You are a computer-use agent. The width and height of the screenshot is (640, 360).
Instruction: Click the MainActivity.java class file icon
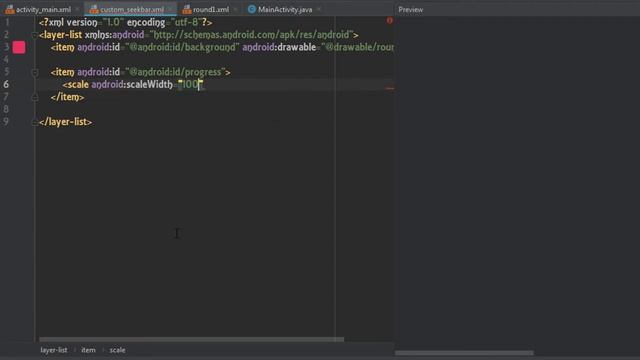[x=252, y=9]
